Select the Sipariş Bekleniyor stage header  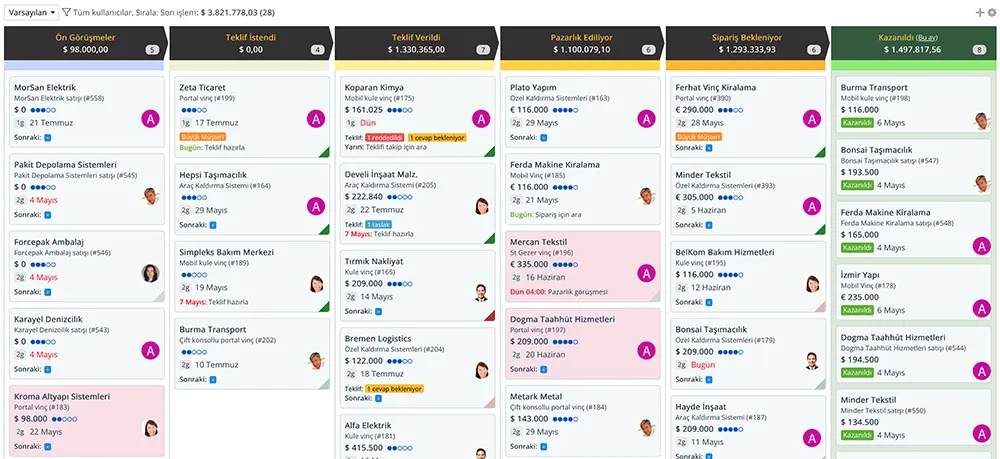tap(746, 42)
